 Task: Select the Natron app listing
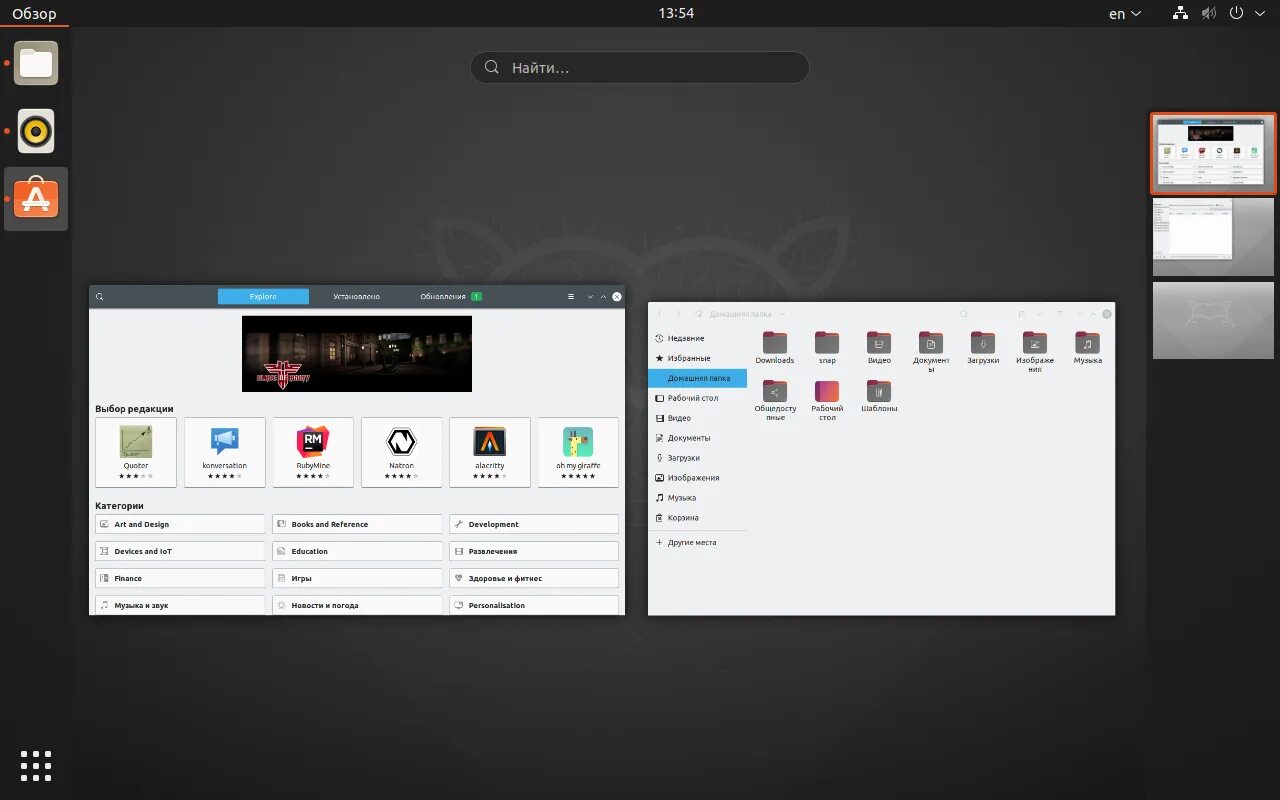(401, 452)
